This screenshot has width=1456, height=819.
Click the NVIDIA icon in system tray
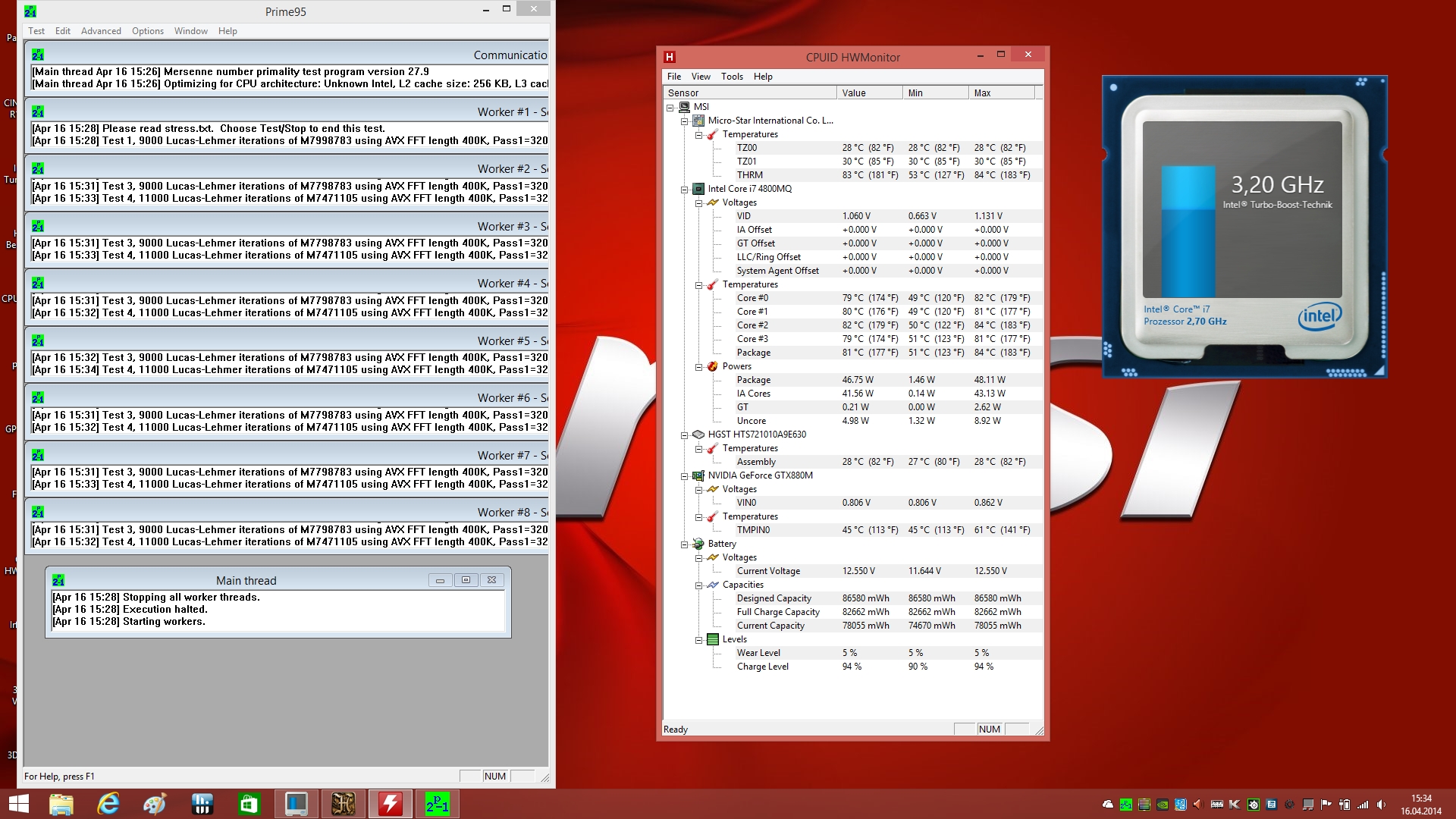click(1163, 805)
